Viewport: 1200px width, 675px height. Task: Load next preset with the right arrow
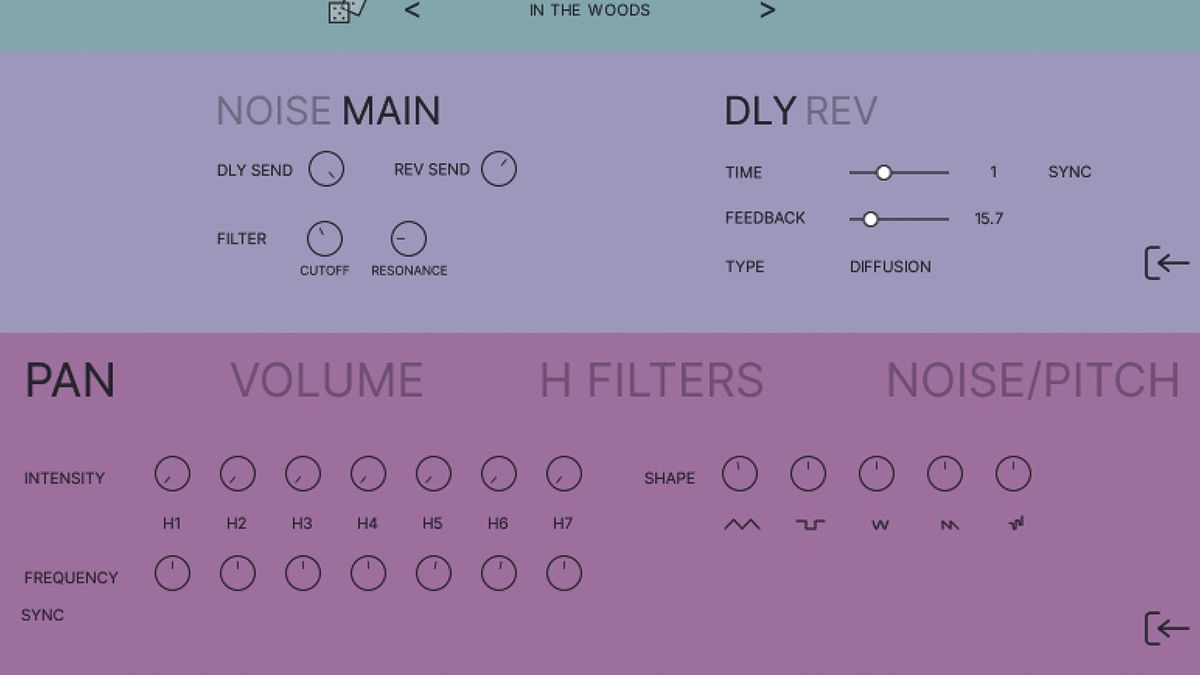(x=767, y=10)
